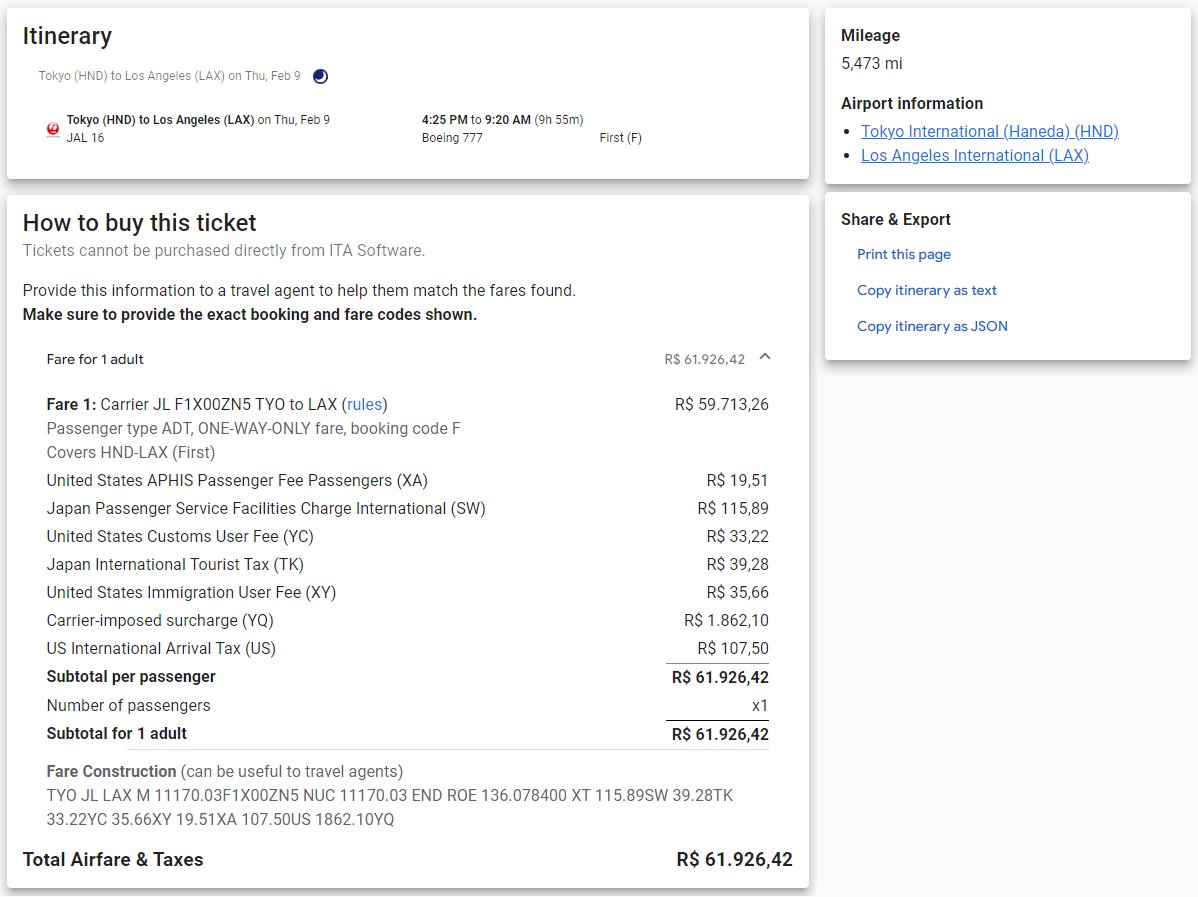1198x897 pixels.
Task: Click the Boeing 777 aircraft text
Action: click(x=452, y=138)
